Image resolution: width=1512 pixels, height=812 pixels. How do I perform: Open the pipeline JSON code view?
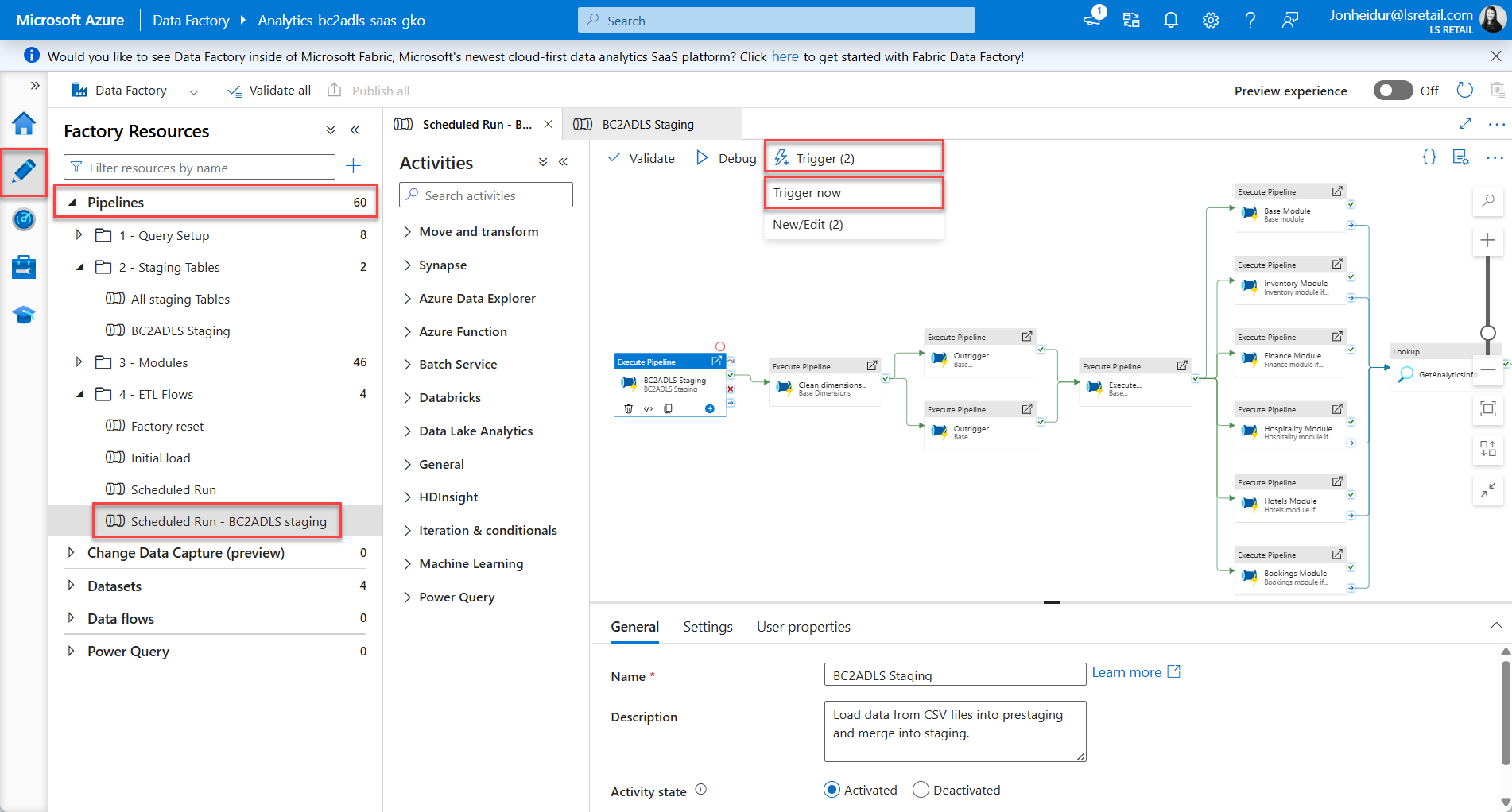pos(1429,157)
